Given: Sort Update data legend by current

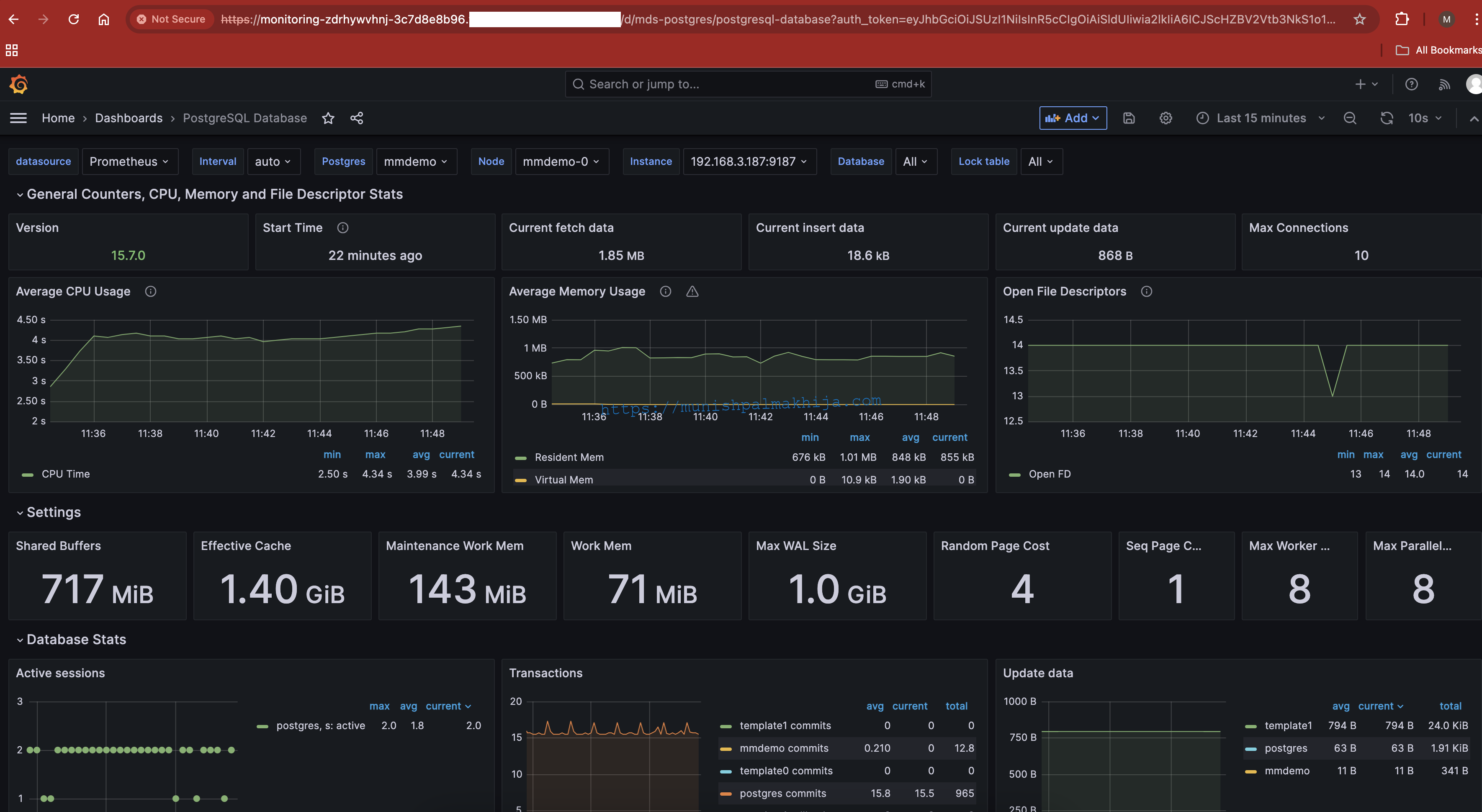Looking at the screenshot, I should (1381, 706).
